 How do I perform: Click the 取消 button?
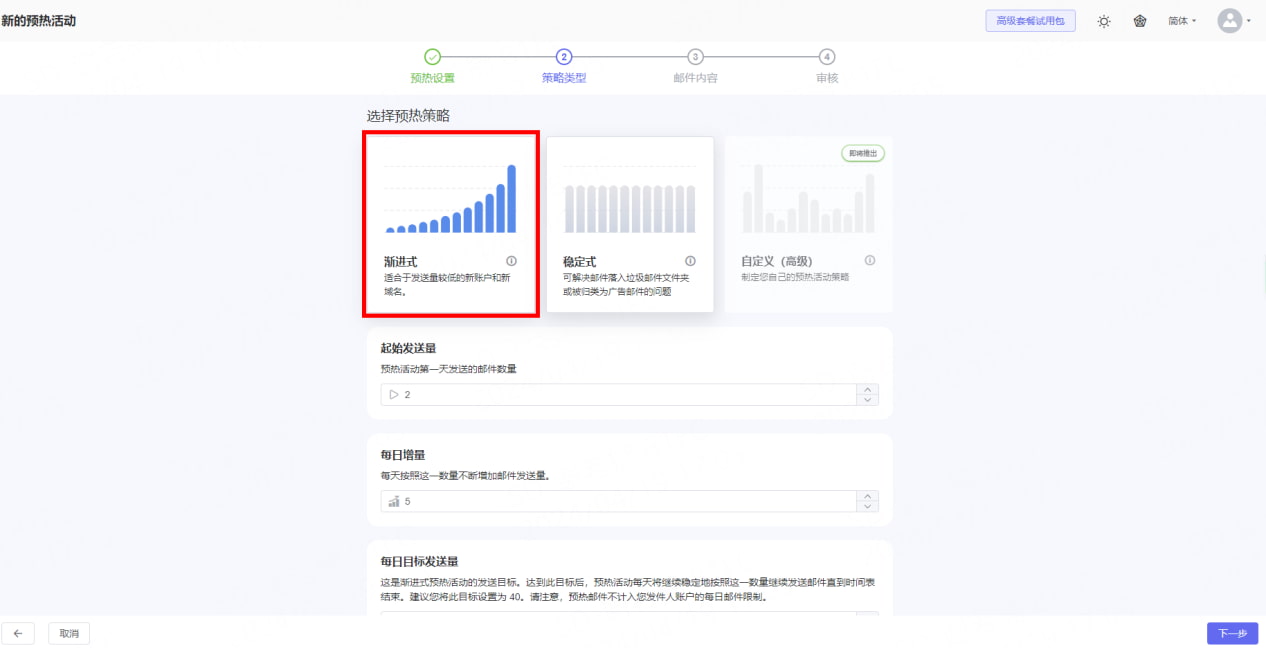coord(68,633)
